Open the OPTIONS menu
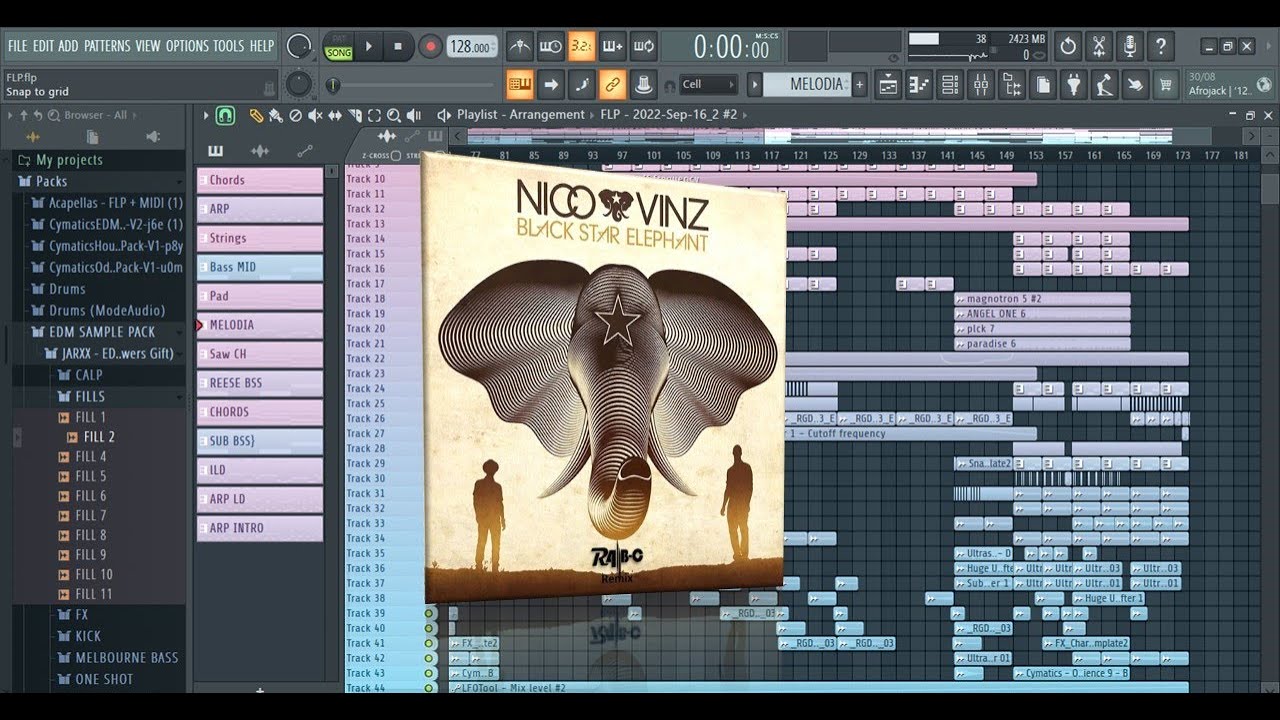1280x720 pixels. [x=187, y=46]
